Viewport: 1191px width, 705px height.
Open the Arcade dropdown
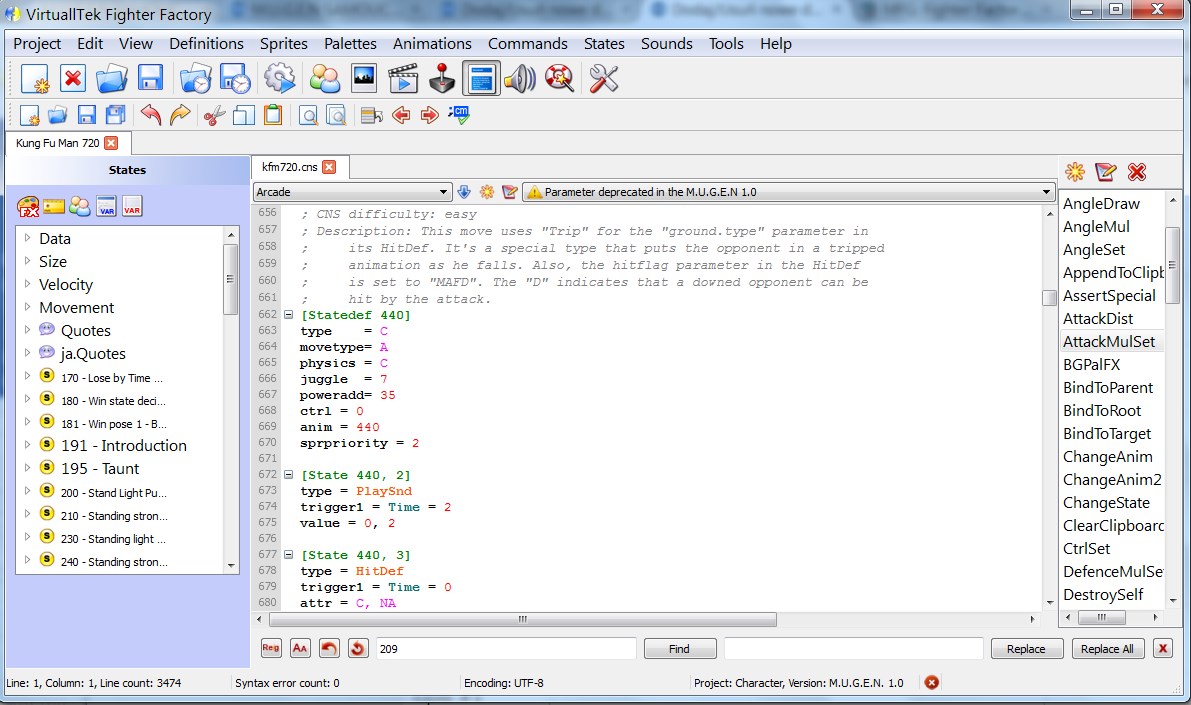tap(352, 192)
